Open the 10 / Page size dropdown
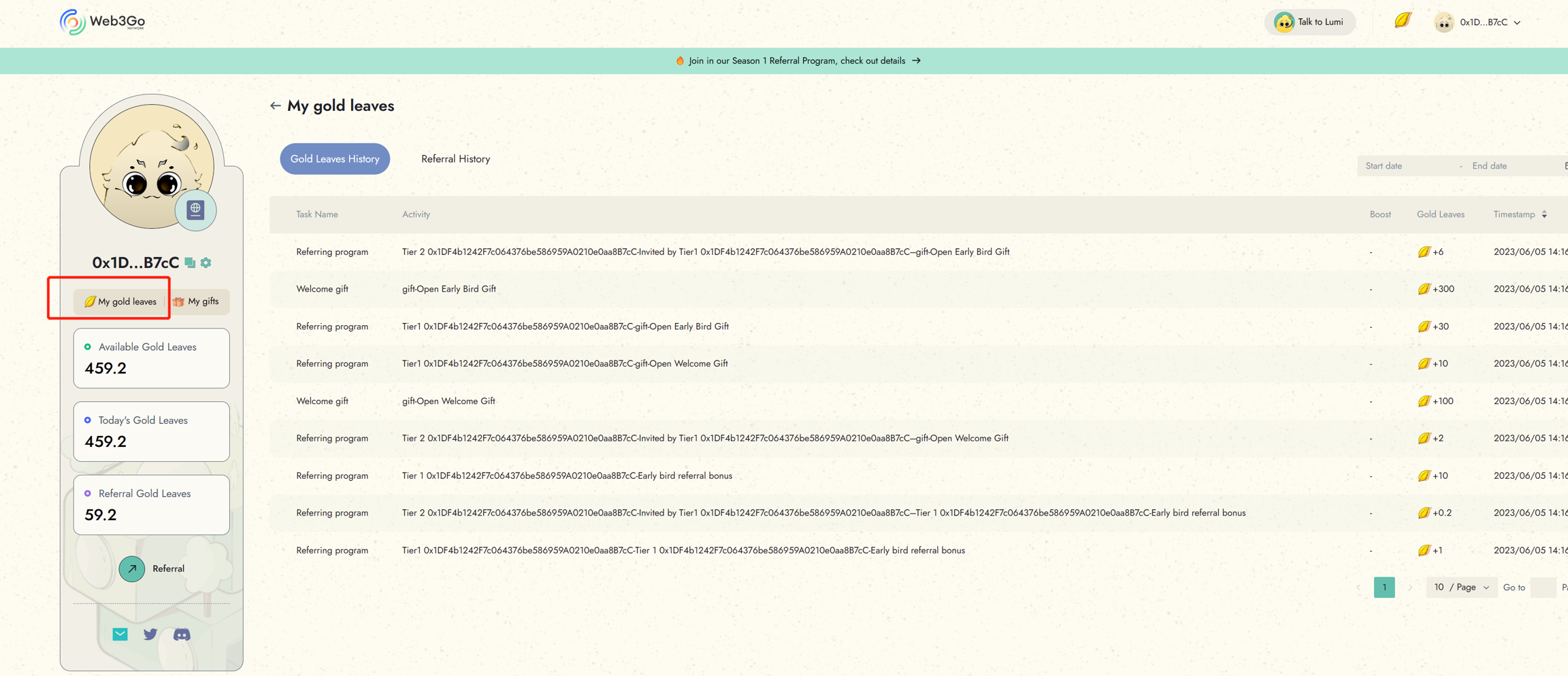The height and width of the screenshot is (676, 1568). pyautogui.click(x=1461, y=587)
